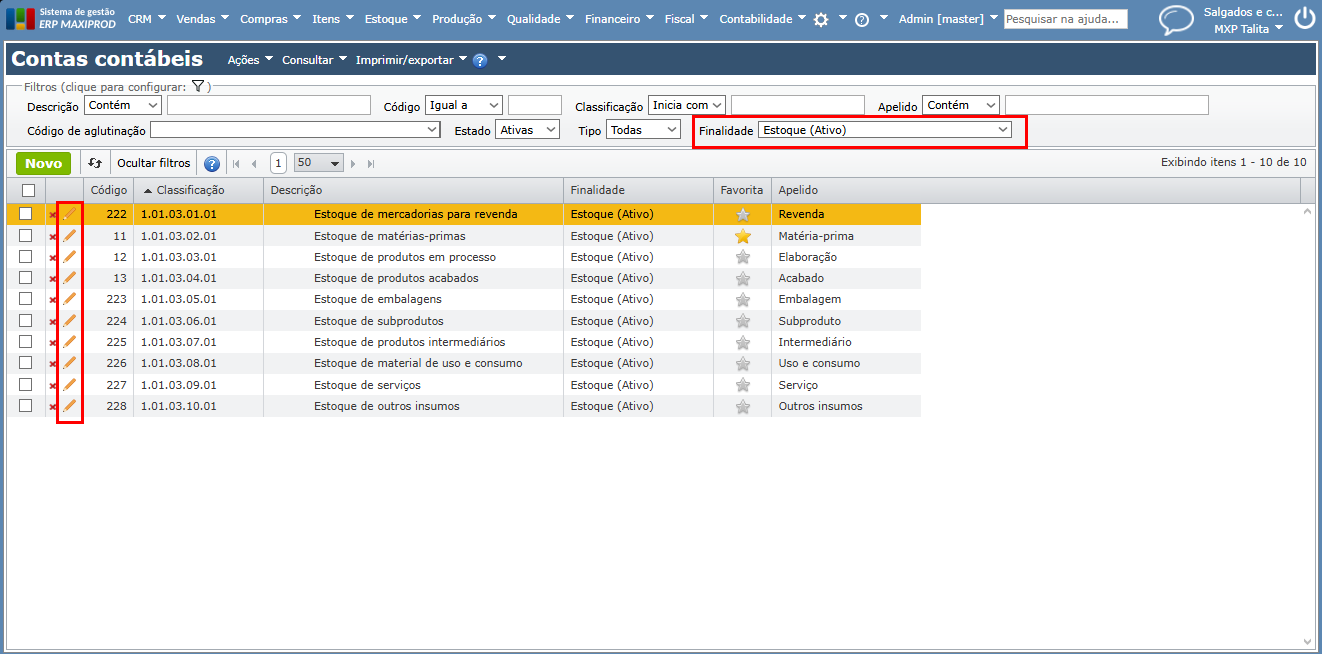1322x654 pixels.
Task: Click the blue help icon beside Ocultar filtros
Action: tap(212, 164)
